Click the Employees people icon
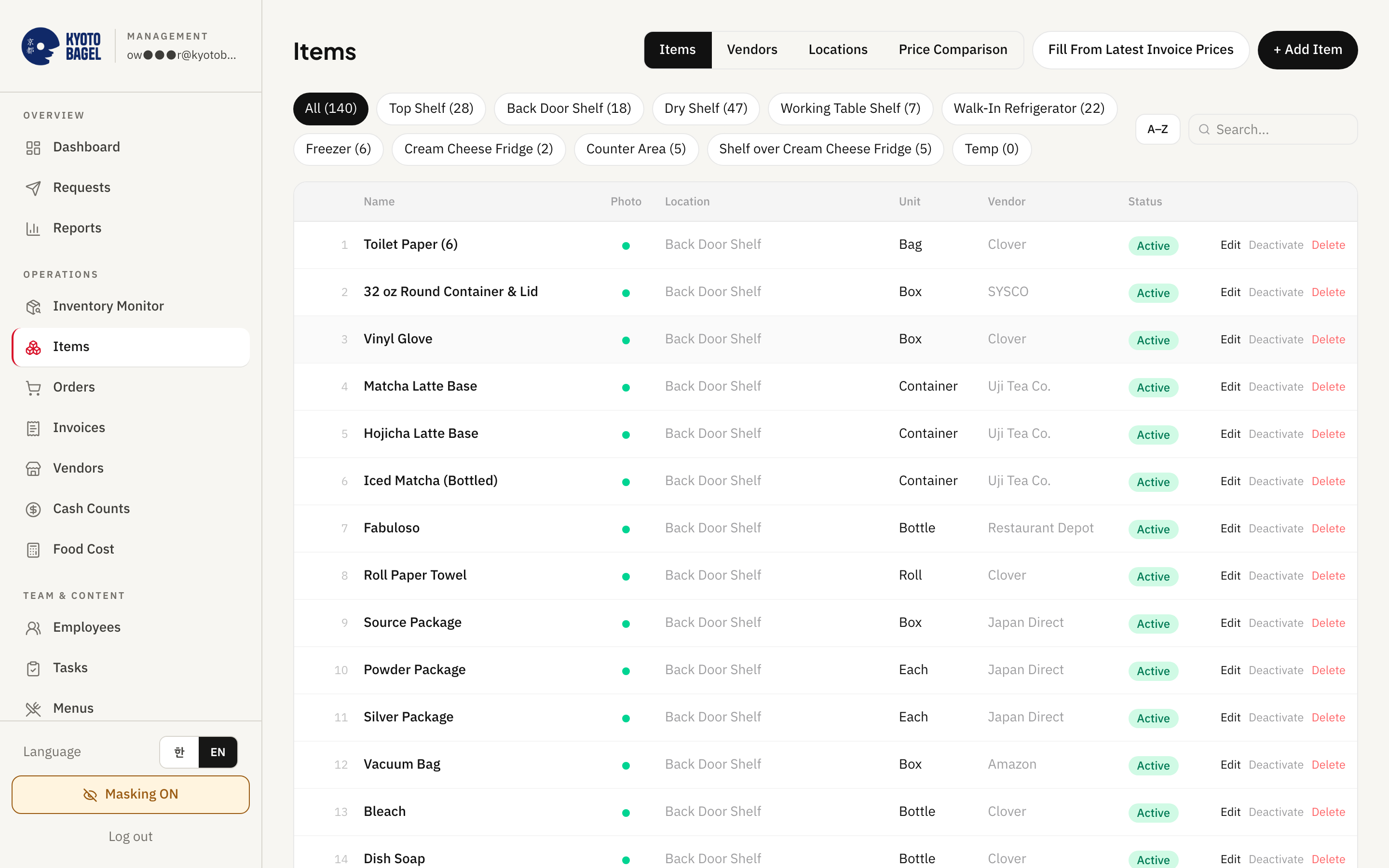The height and width of the screenshot is (868, 1389). pyautogui.click(x=33, y=628)
